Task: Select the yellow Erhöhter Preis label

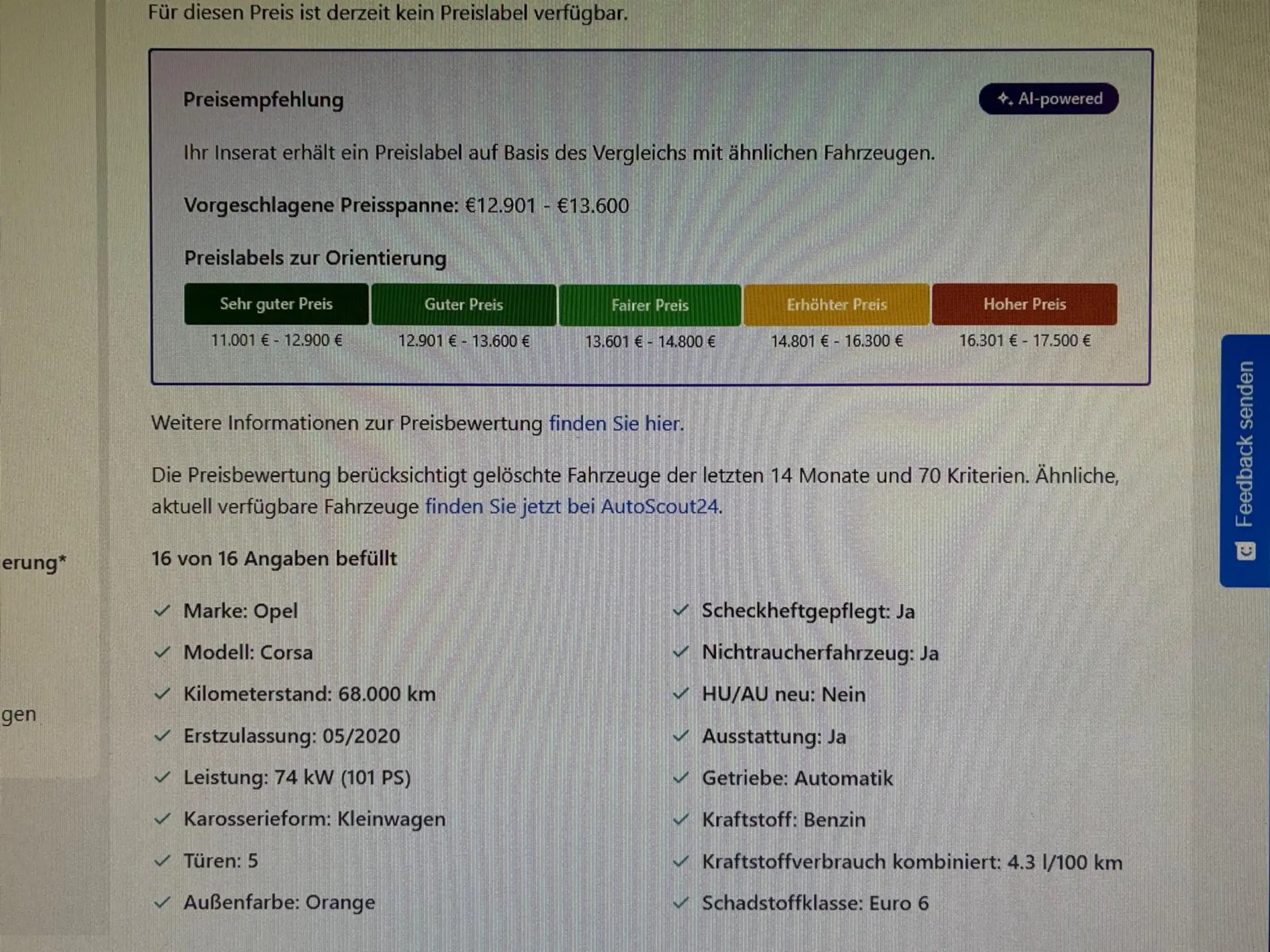Action: click(x=836, y=305)
